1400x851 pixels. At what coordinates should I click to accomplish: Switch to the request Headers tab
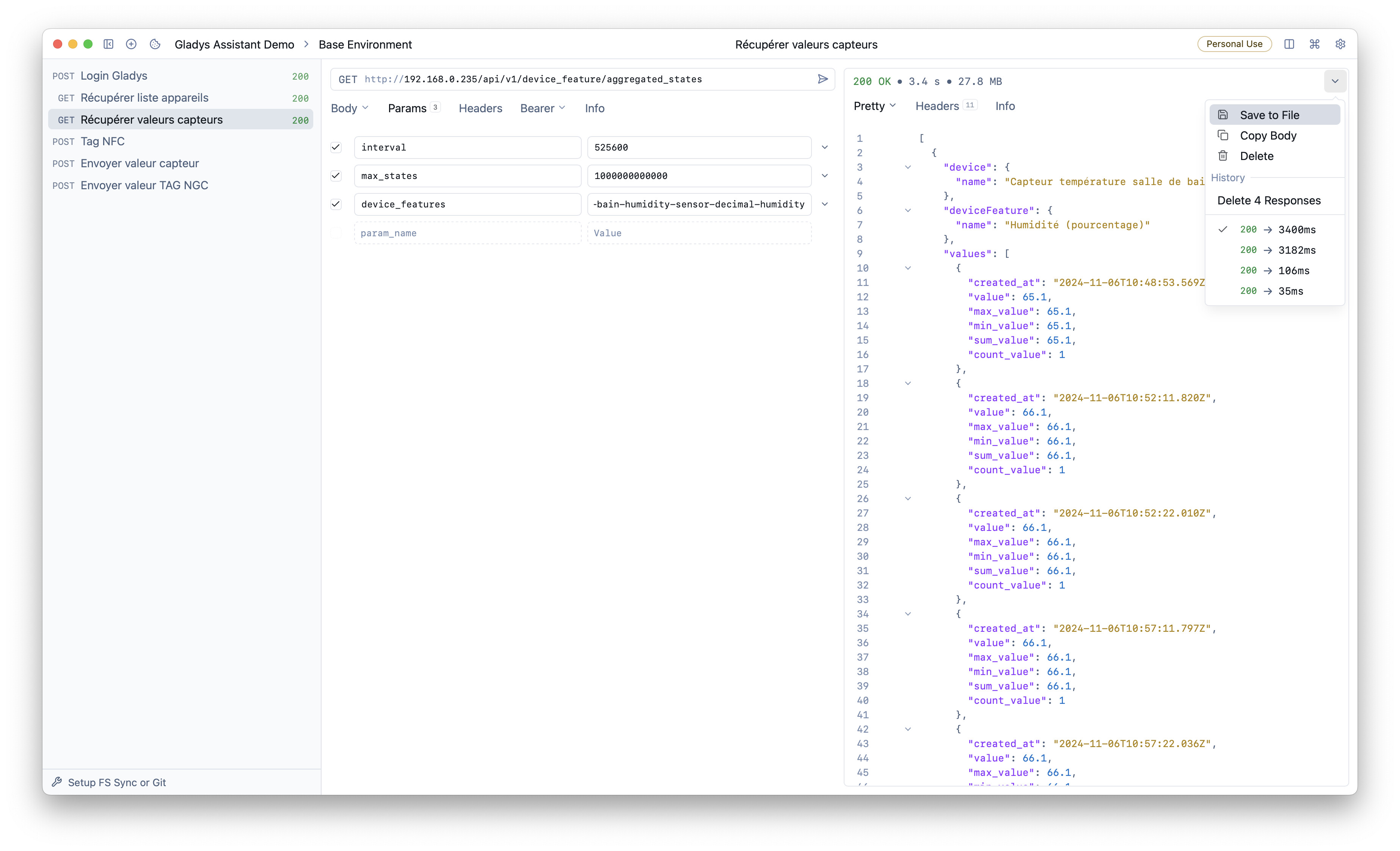(x=480, y=108)
